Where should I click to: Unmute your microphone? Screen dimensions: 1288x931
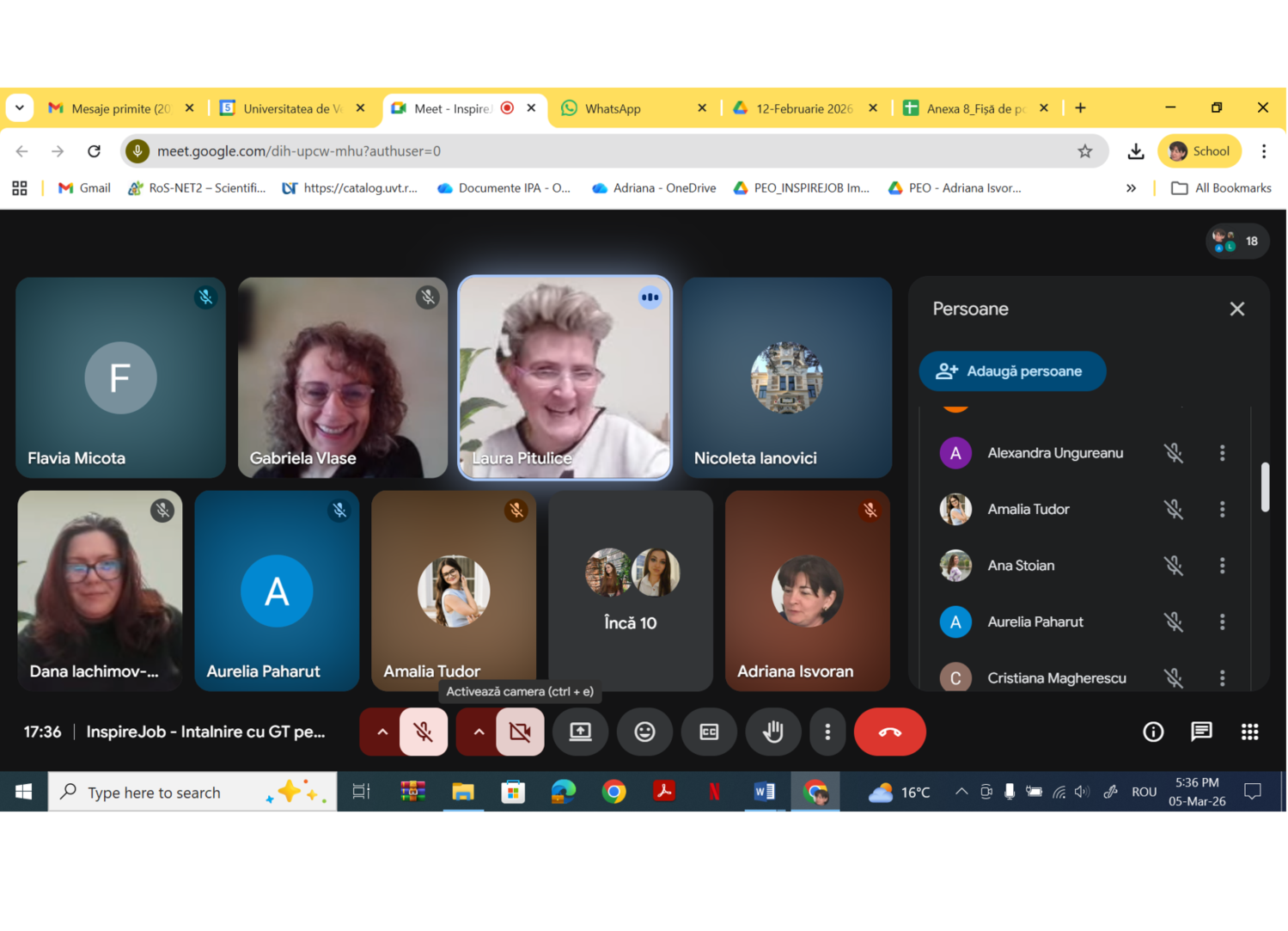tap(424, 732)
